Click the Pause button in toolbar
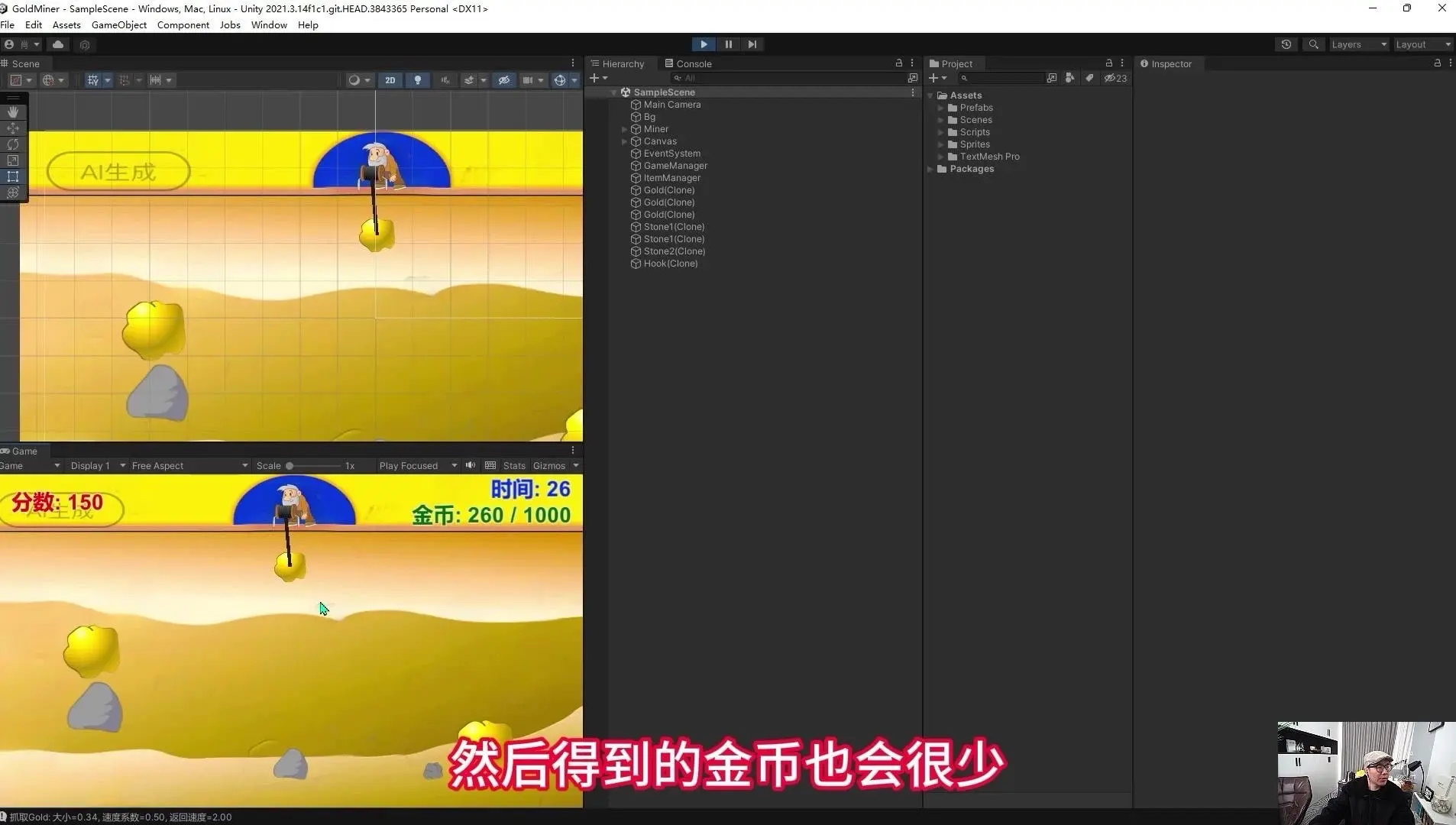Viewport: 1456px width, 825px height. pyautogui.click(x=728, y=44)
